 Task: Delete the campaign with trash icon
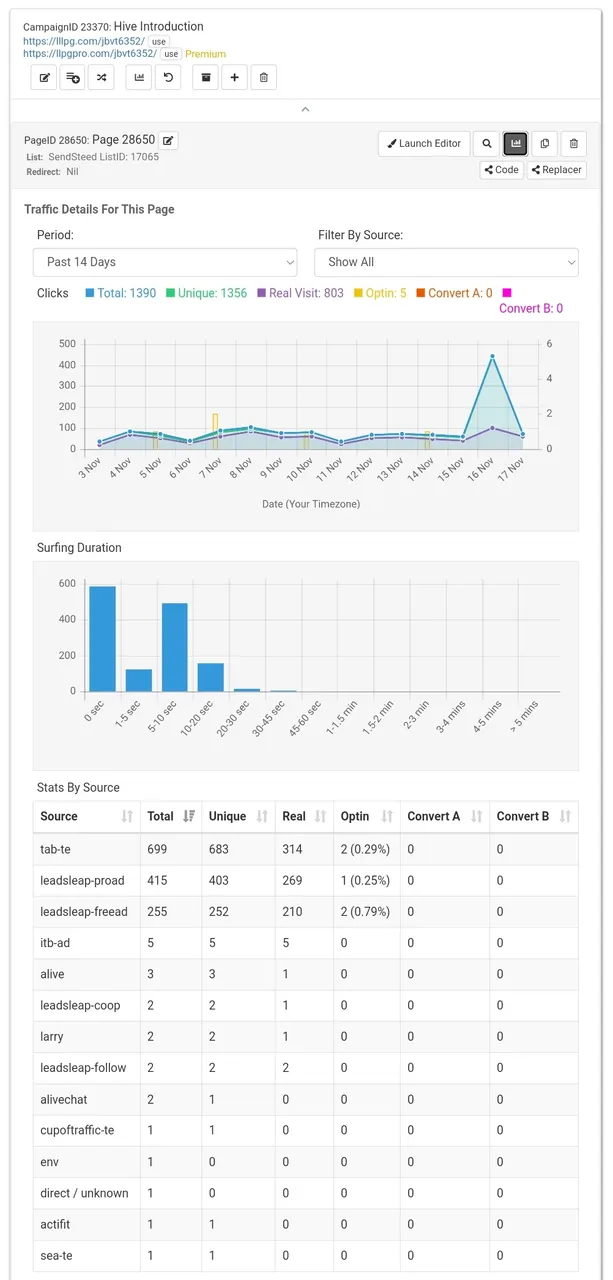(263, 77)
